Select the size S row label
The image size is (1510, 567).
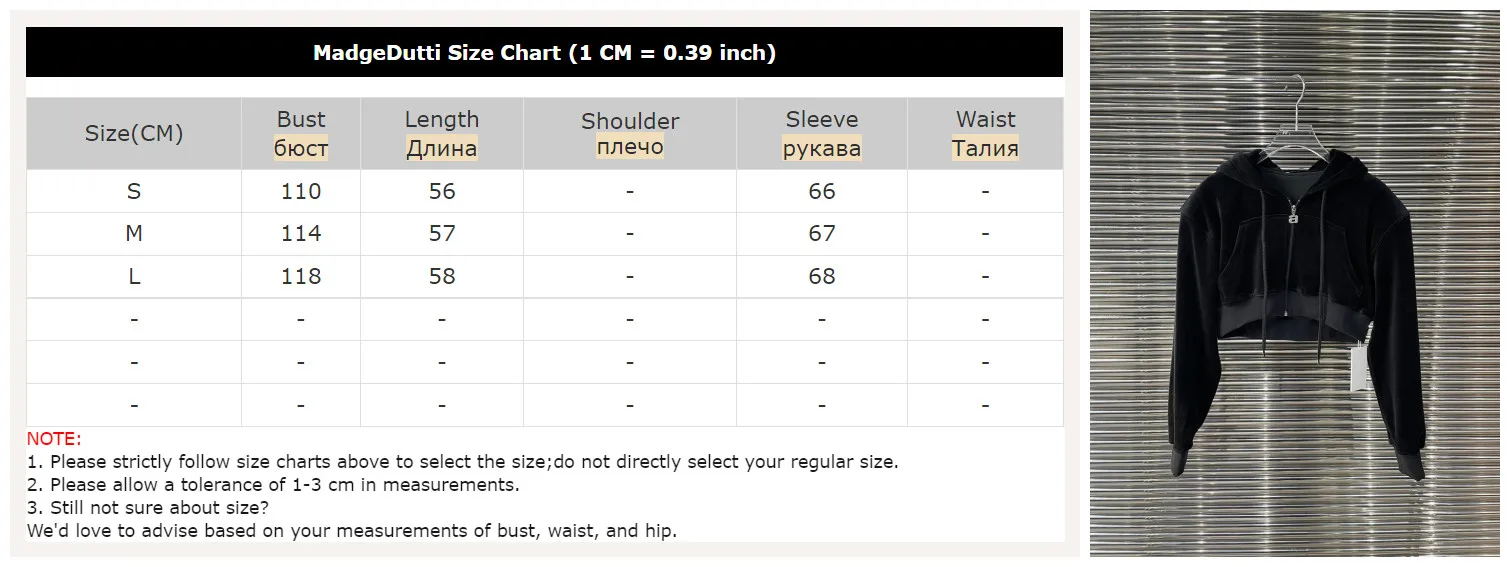point(134,191)
